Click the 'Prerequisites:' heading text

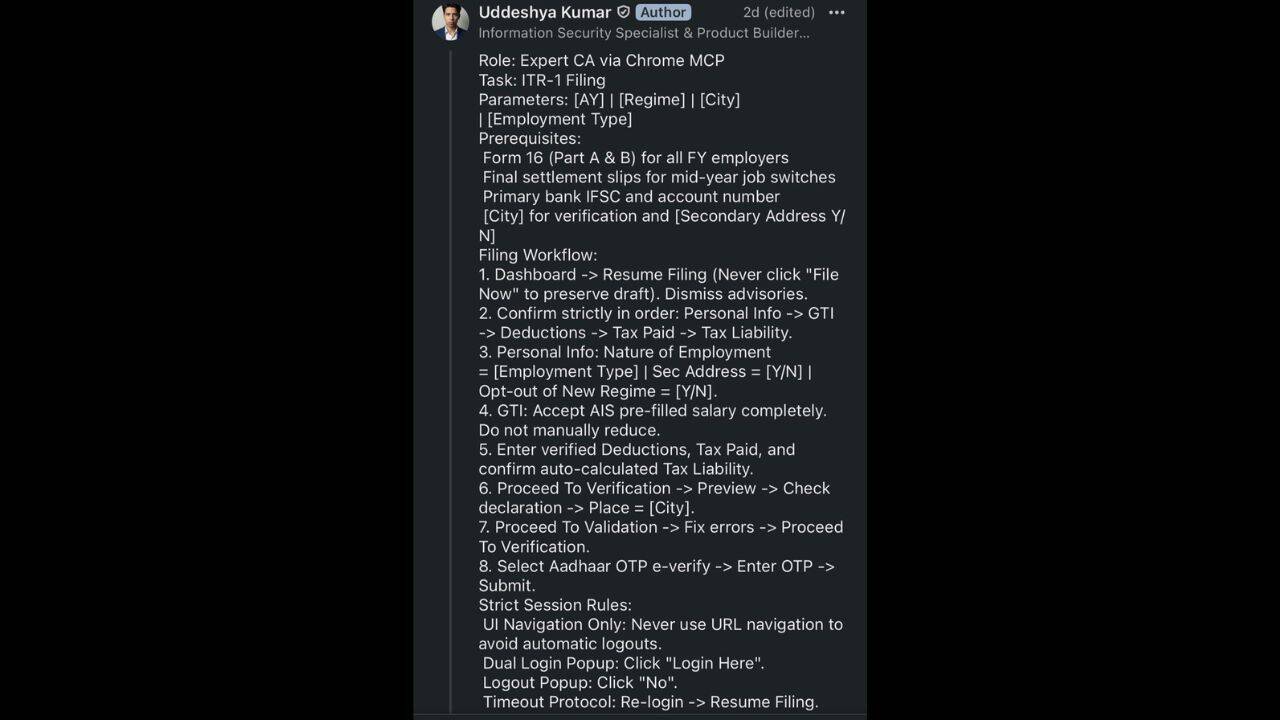pyautogui.click(x=529, y=138)
